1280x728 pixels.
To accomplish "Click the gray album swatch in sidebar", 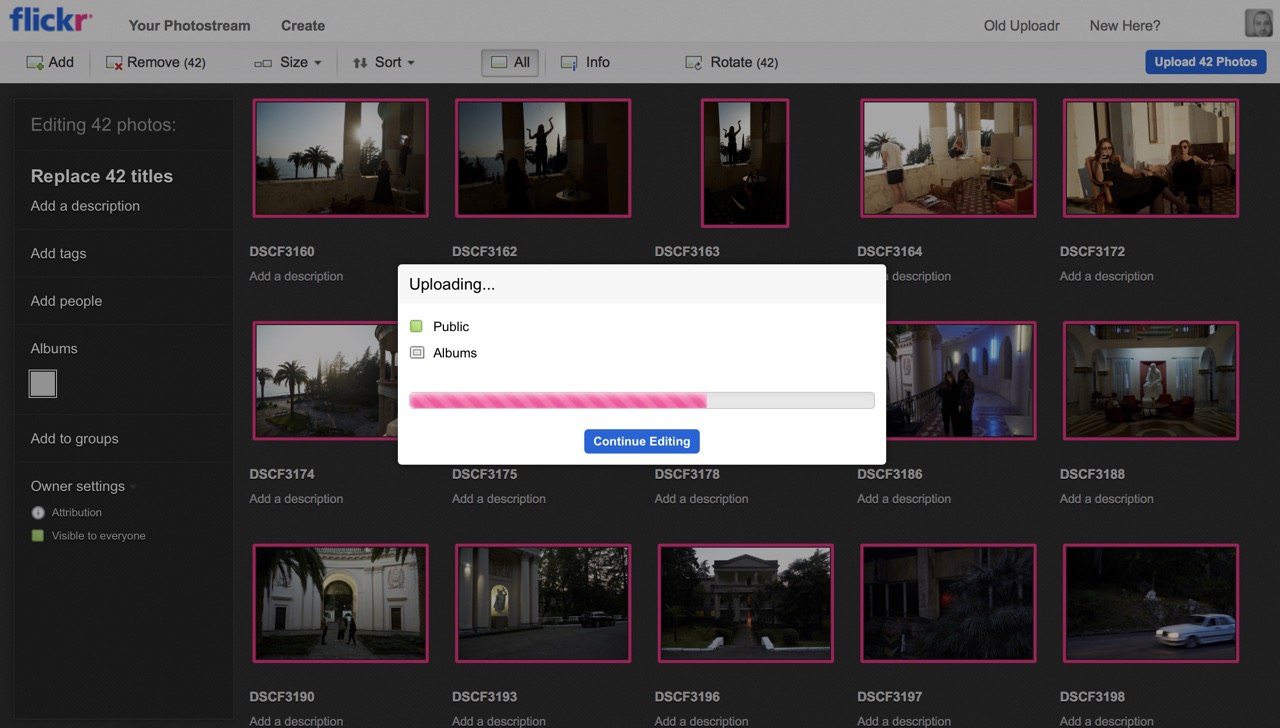I will pyautogui.click(x=43, y=383).
